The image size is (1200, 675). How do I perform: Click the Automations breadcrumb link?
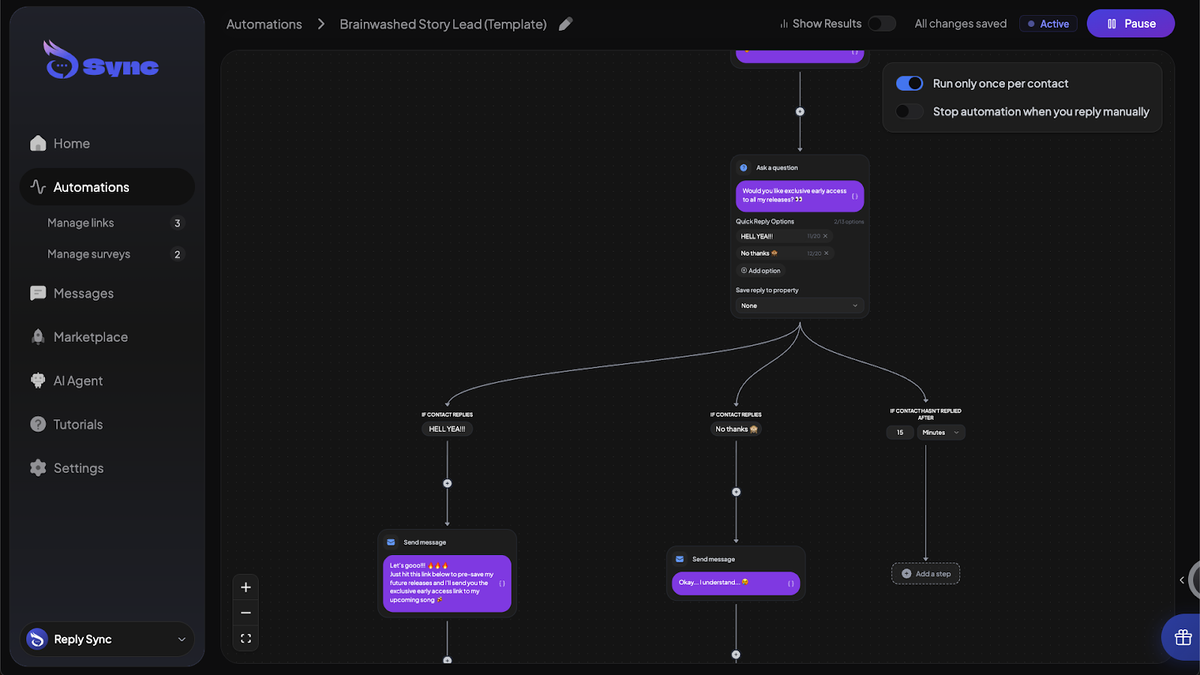(x=264, y=24)
